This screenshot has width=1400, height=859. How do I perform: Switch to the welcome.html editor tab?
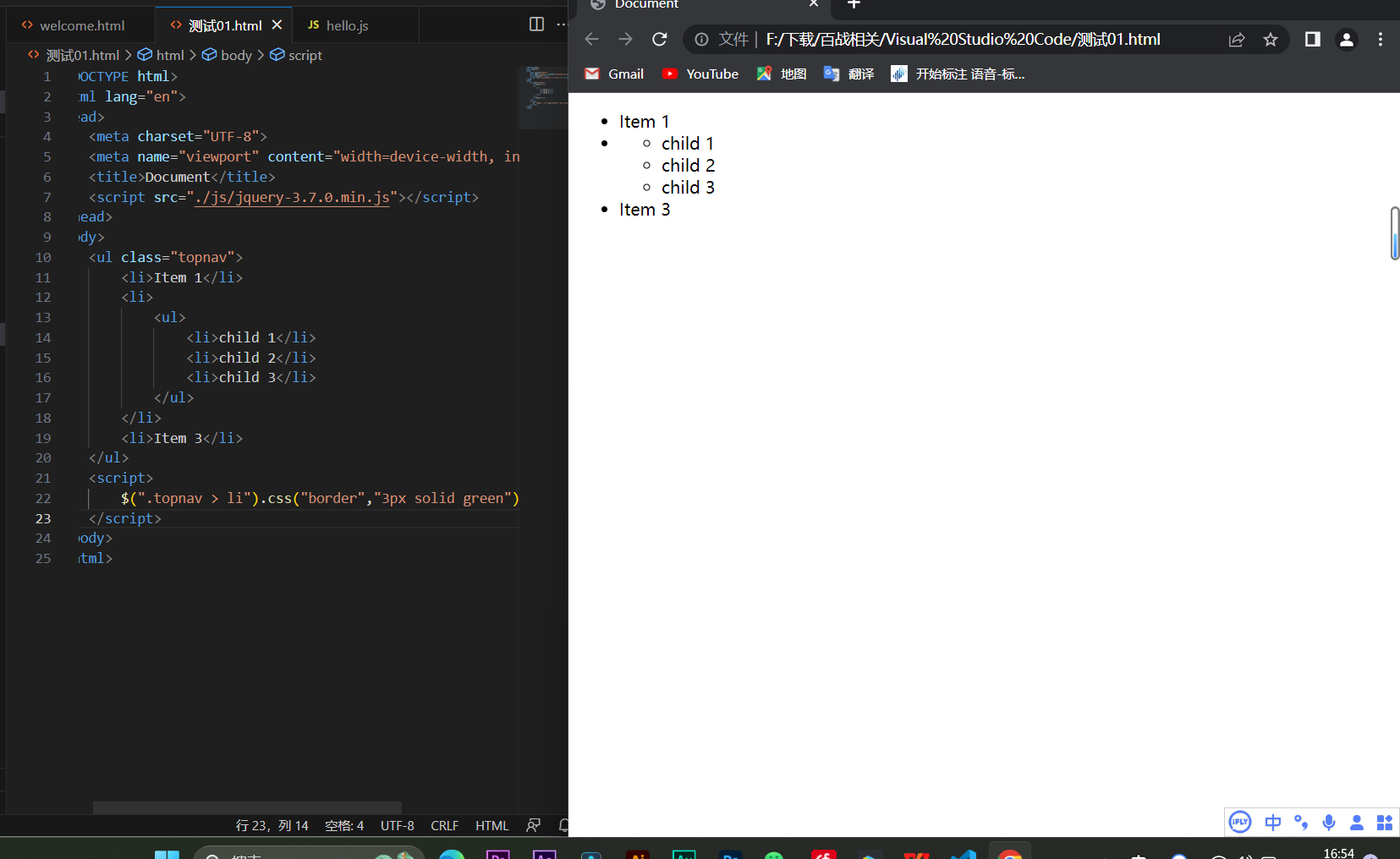tap(81, 25)
